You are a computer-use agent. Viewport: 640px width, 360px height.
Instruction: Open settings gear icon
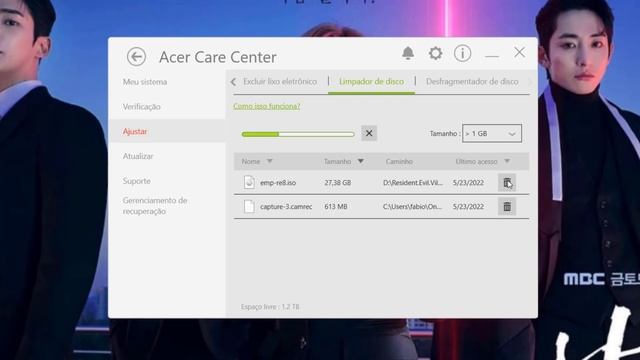436,53
